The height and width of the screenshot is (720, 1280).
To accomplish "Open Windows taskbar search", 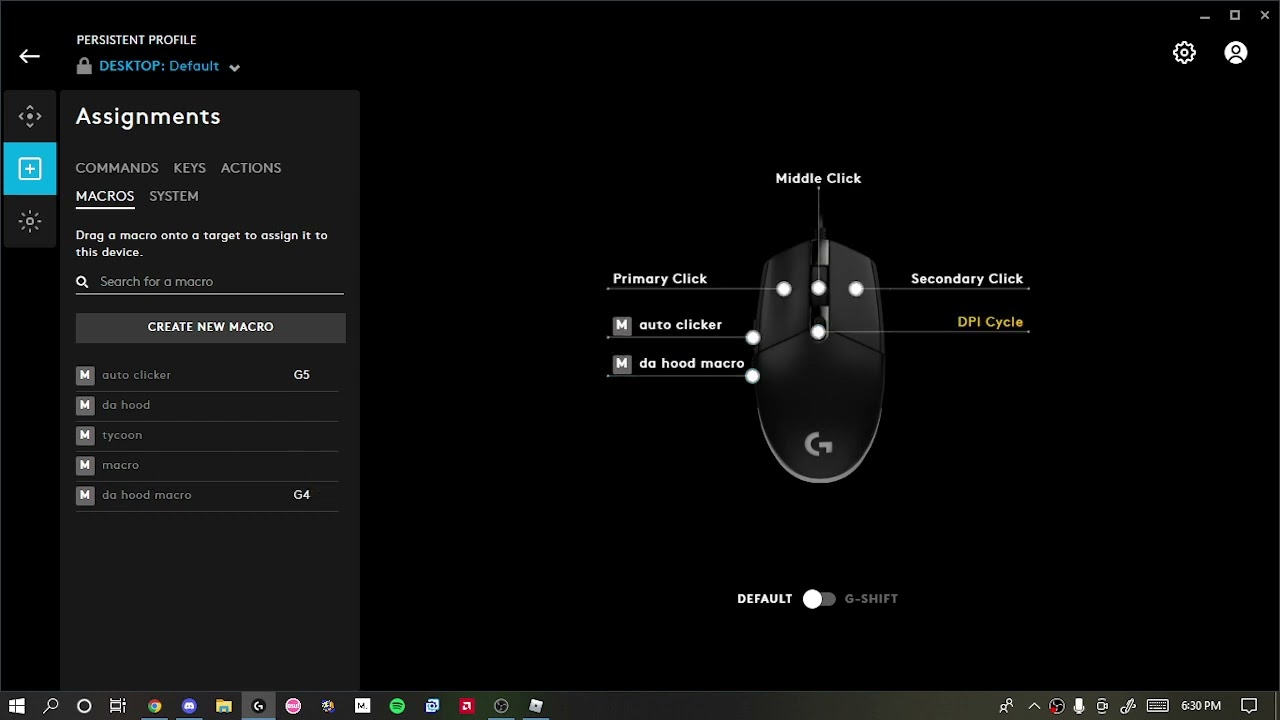I will tap(51, 706).
